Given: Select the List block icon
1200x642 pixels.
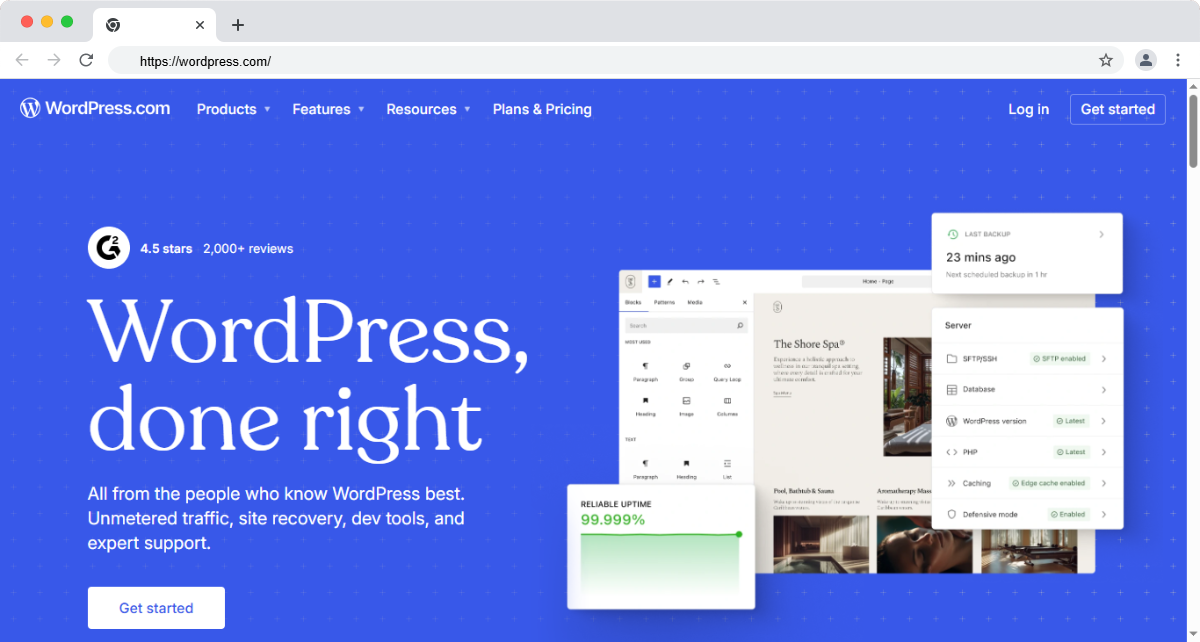Looking at the screenshot, I should pos(727,463).
